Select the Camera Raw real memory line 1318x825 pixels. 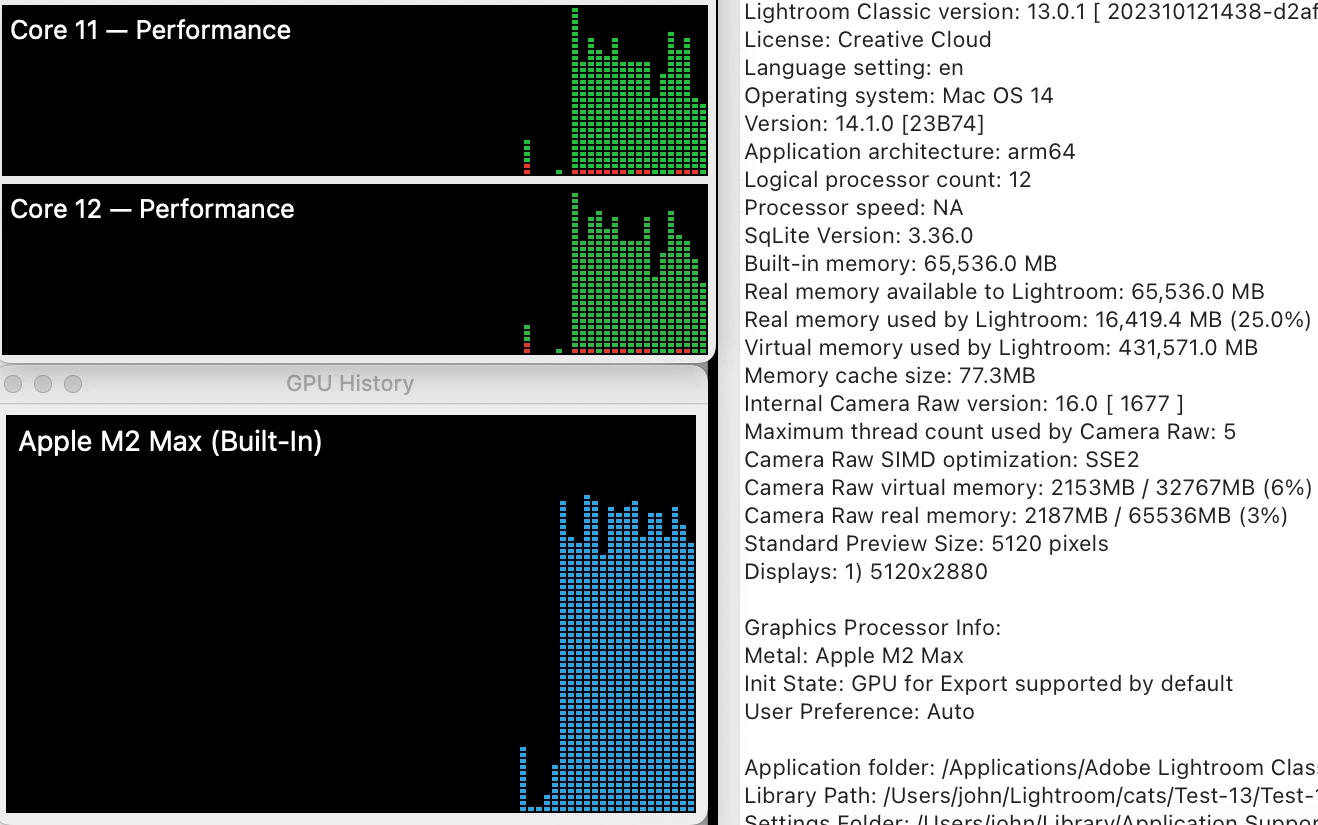[x=1016, y=516]
